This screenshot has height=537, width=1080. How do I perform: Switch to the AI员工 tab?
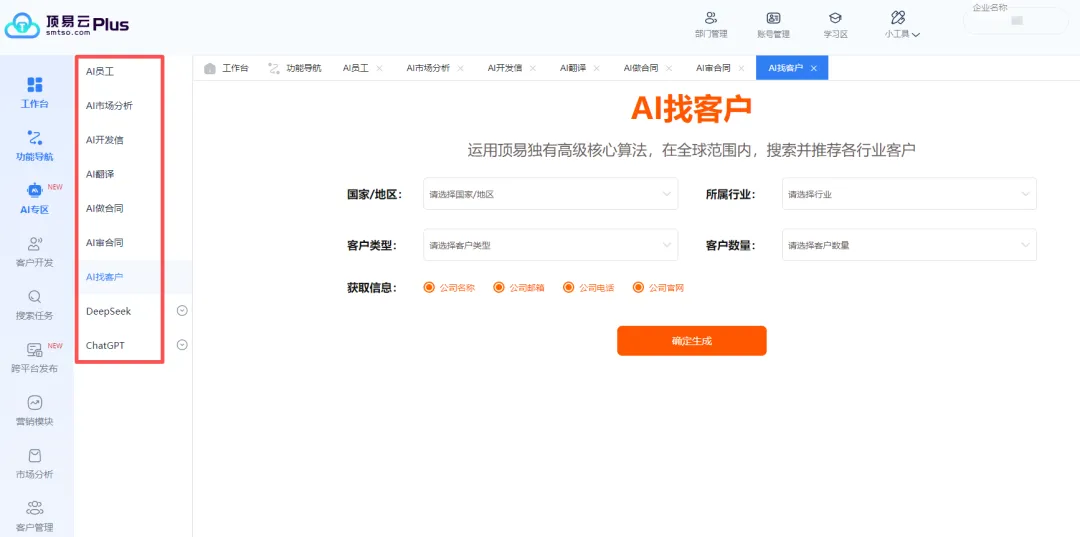pos(356,68)
